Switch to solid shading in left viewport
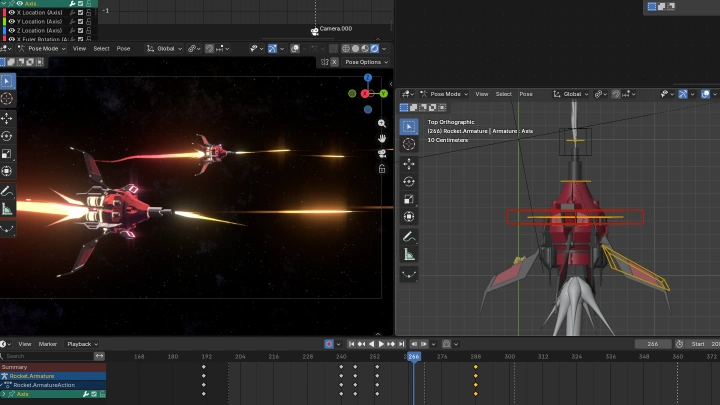This screenshot has width=720, height=405. [x=355, y=49]
